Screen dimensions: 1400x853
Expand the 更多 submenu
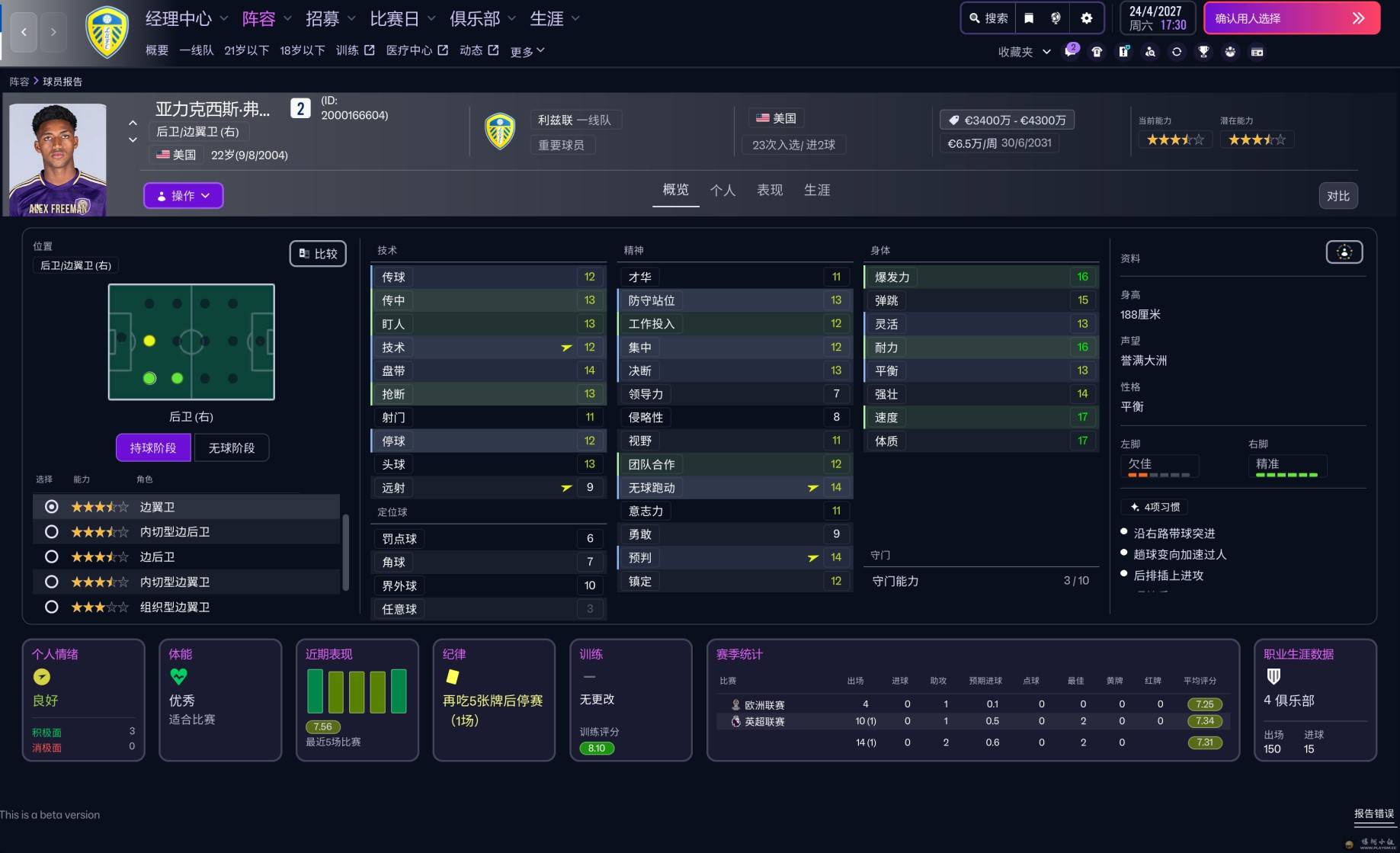(x=527, y=51)
